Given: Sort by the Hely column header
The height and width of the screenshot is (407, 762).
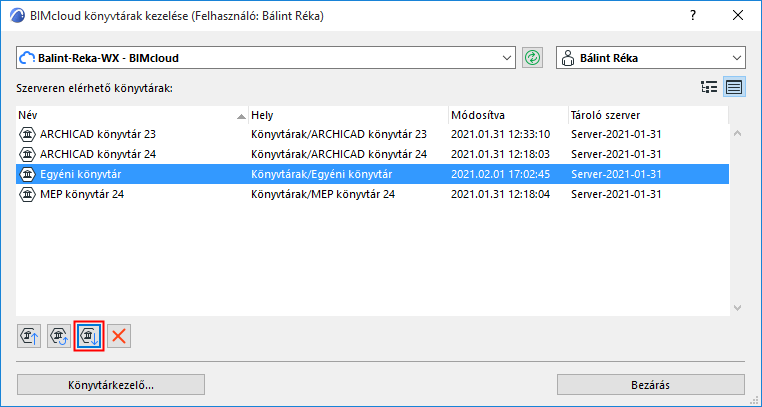Looking at the screenshot, I should point(348,116).
